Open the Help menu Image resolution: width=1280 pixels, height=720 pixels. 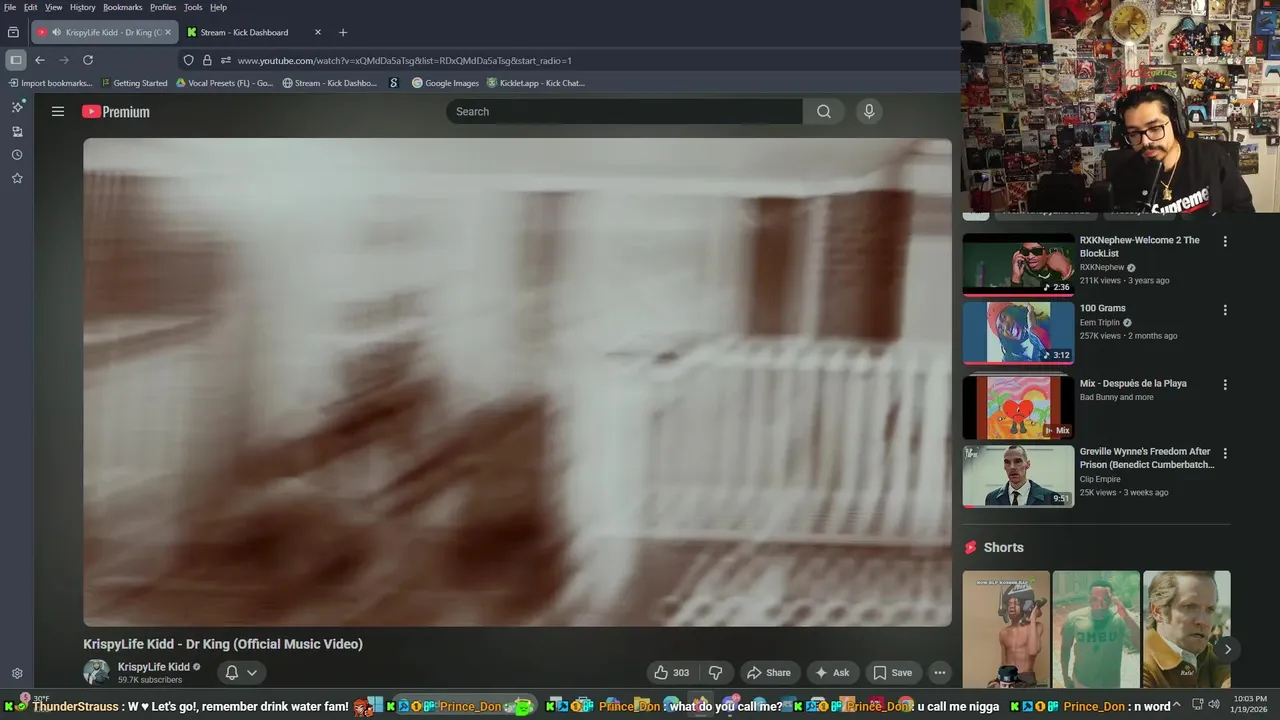pos(218,7)
